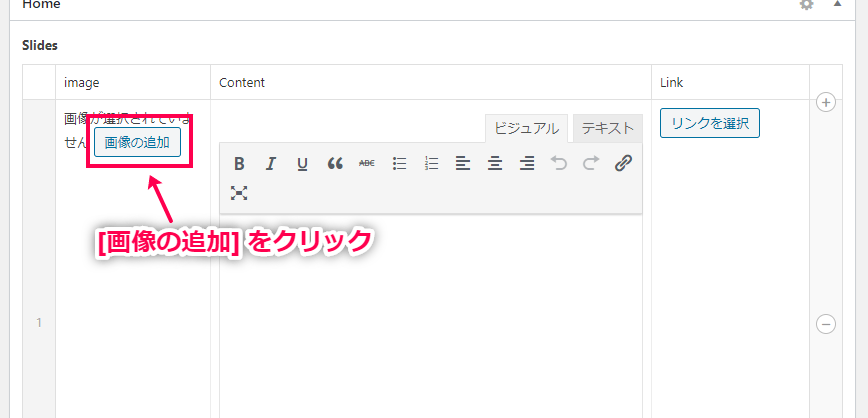Image resolution: width=868 pixels, height=418 pixels.
Task: Undo the last edit
Action: point(559,163)
